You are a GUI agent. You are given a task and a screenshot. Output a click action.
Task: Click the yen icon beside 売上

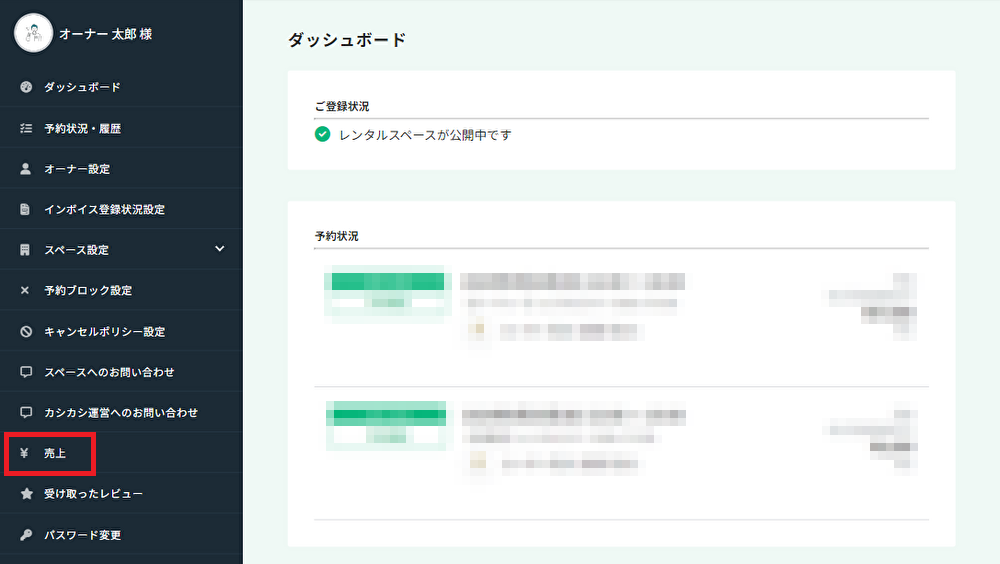click(x=24, y=453)
